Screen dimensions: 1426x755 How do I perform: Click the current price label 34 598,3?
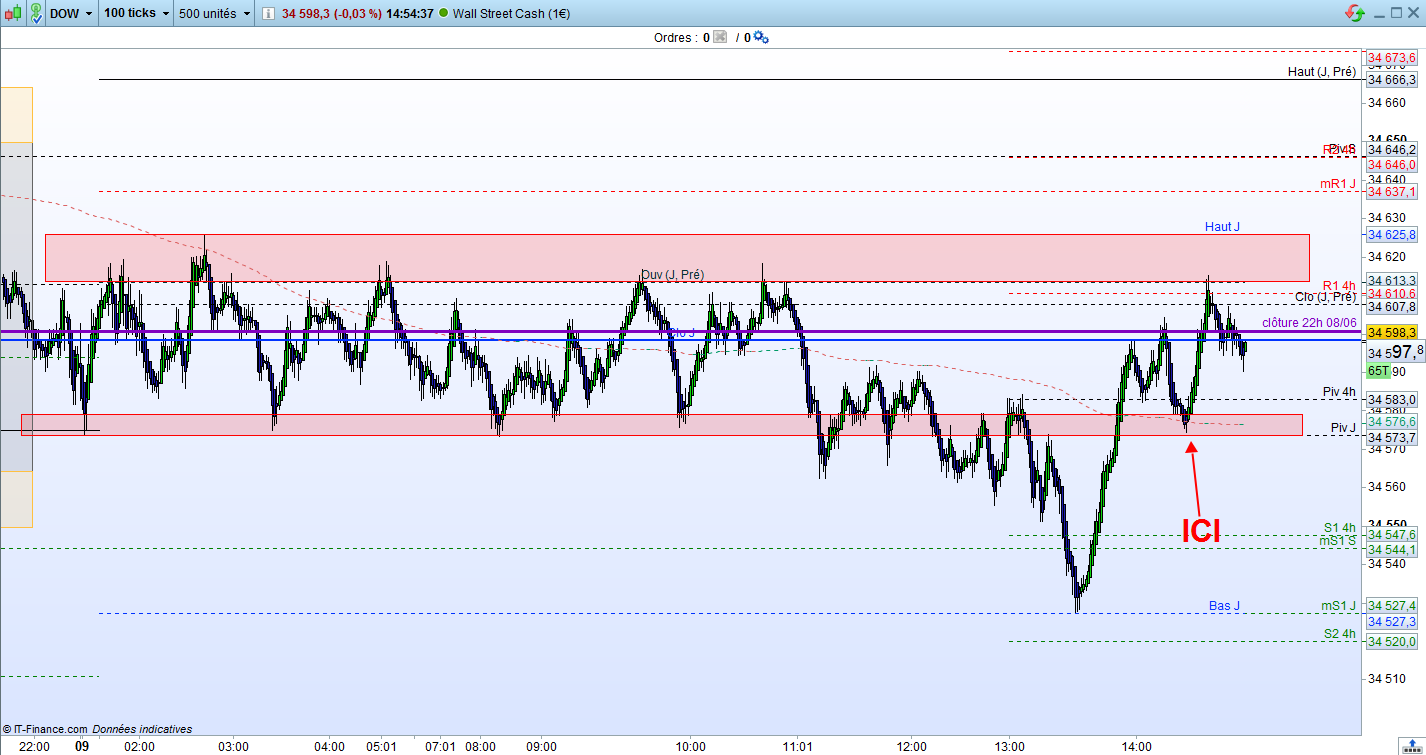click(x=1393, y=332)
